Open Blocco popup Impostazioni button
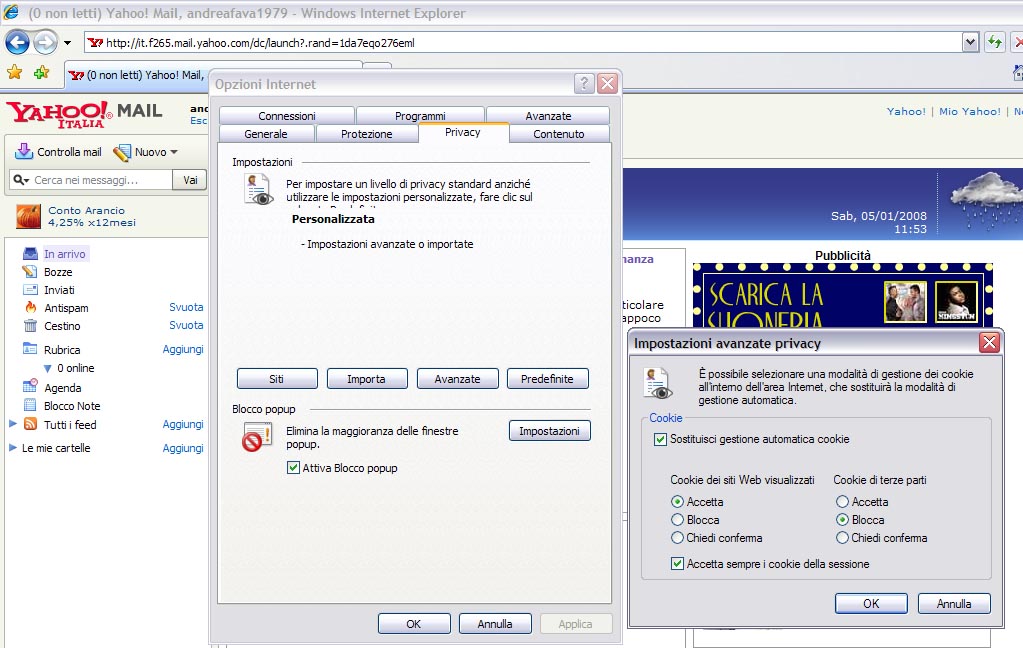The image size is (1023, 648). tap(549, 431)
